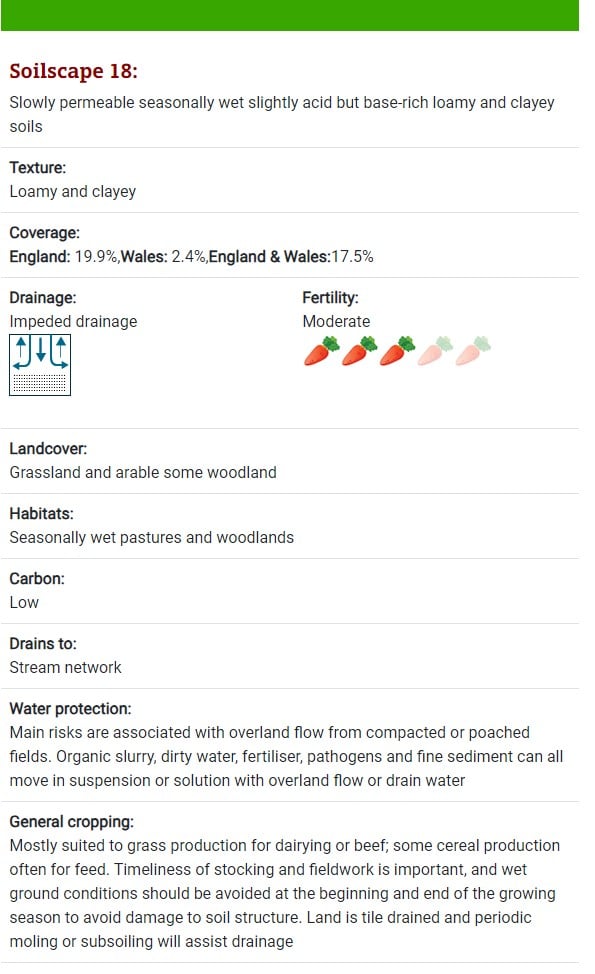Click the third red carrot fertility icon
This screenshot has height=974, width=595.
[397, 351]
